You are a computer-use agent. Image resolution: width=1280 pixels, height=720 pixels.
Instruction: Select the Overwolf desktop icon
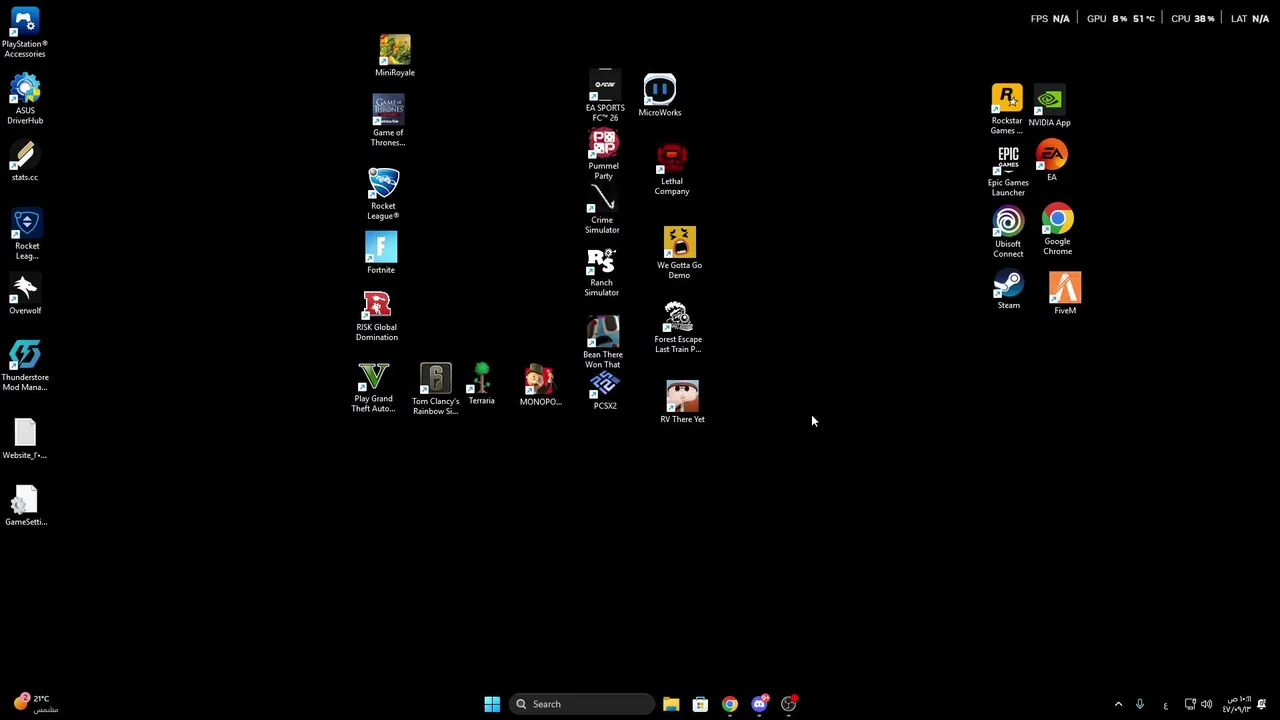coord(25,295)
